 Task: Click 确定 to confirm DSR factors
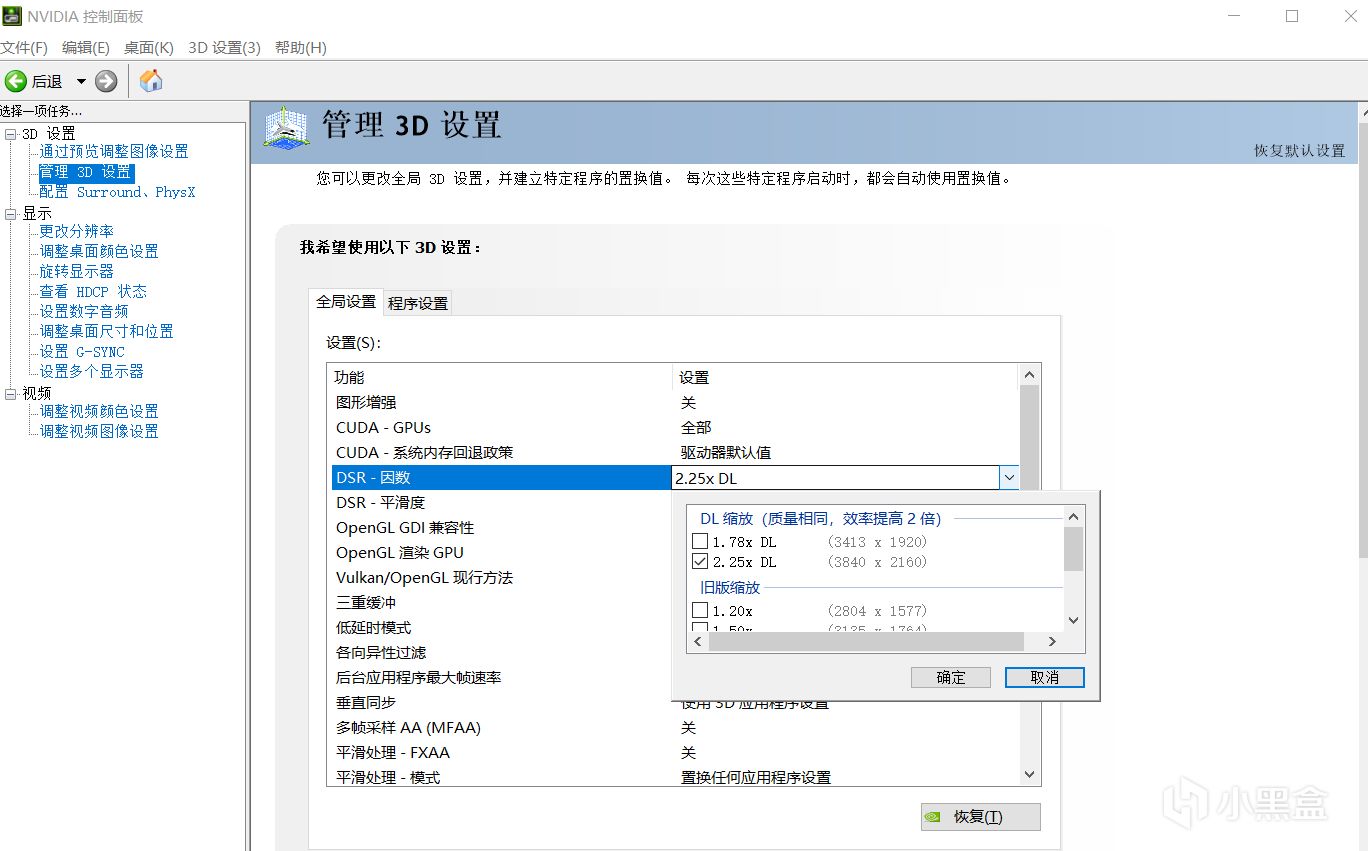[951, 677]
